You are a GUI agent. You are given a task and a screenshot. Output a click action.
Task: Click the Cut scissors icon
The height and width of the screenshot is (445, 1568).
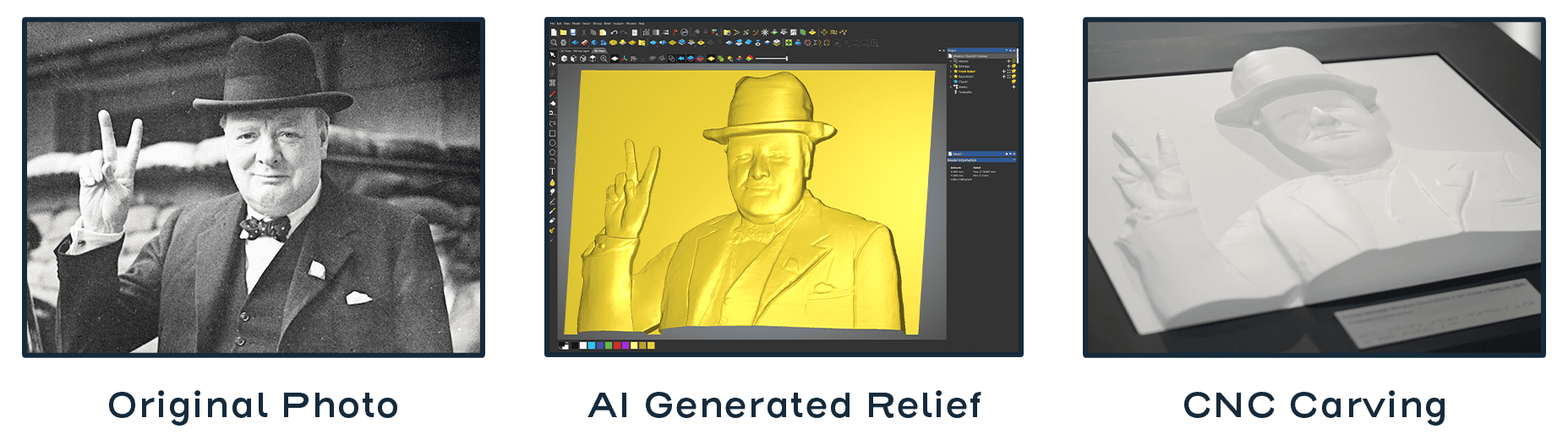point(584,32)
